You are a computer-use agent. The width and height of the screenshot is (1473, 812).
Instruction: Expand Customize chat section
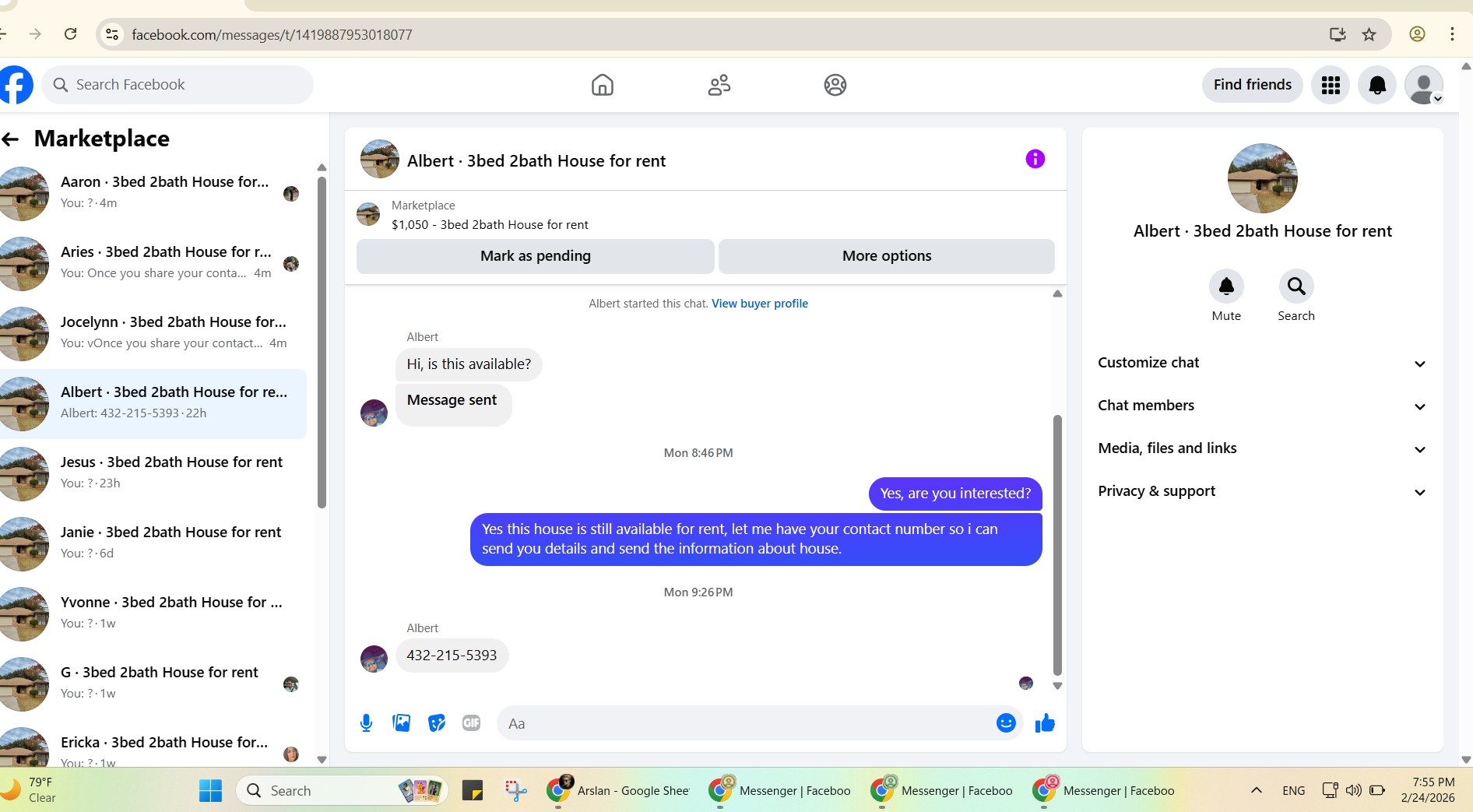coord(1262,363)
